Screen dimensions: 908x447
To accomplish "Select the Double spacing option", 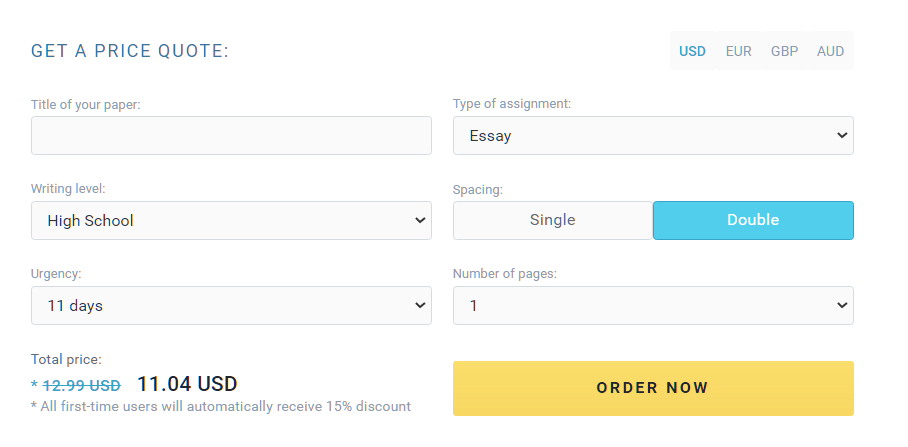I will tap(753, 220).
